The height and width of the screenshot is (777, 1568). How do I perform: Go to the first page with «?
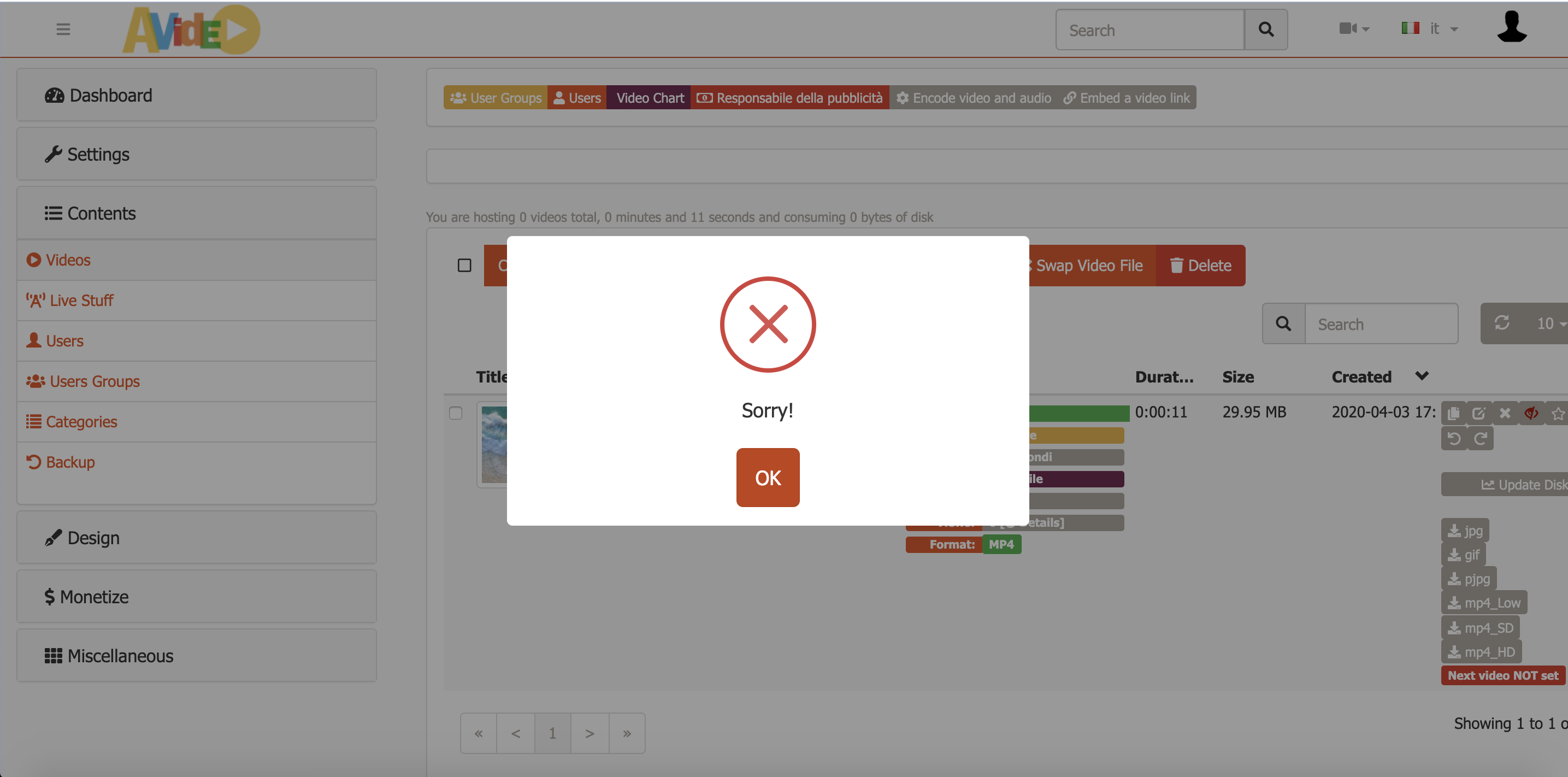479,733
